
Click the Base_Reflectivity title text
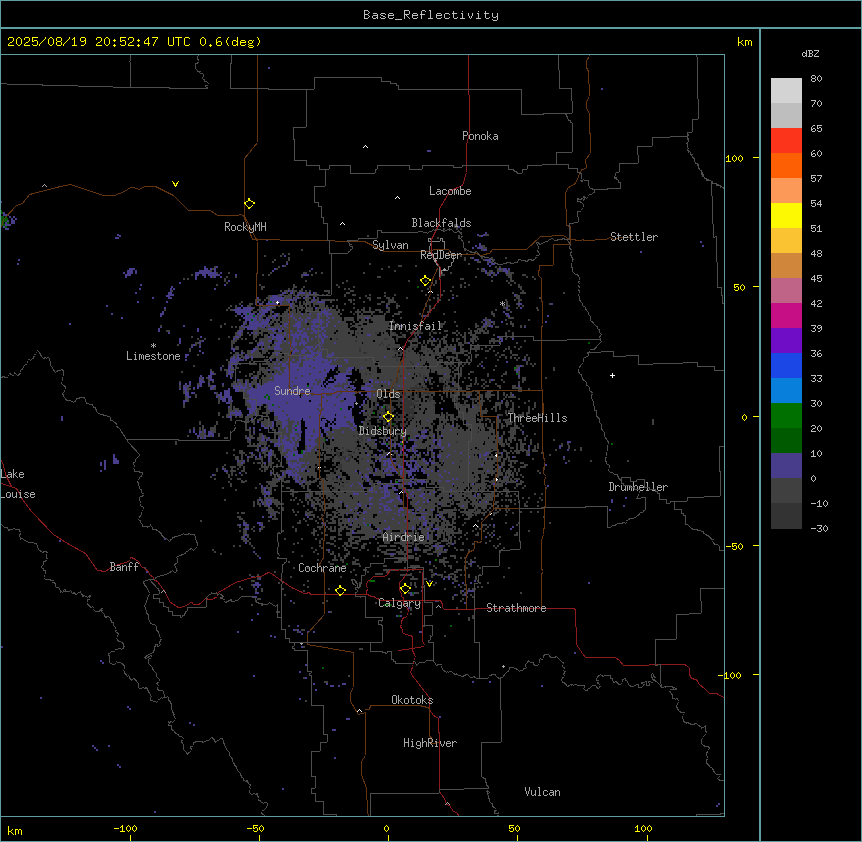click(x=431, y=15)
